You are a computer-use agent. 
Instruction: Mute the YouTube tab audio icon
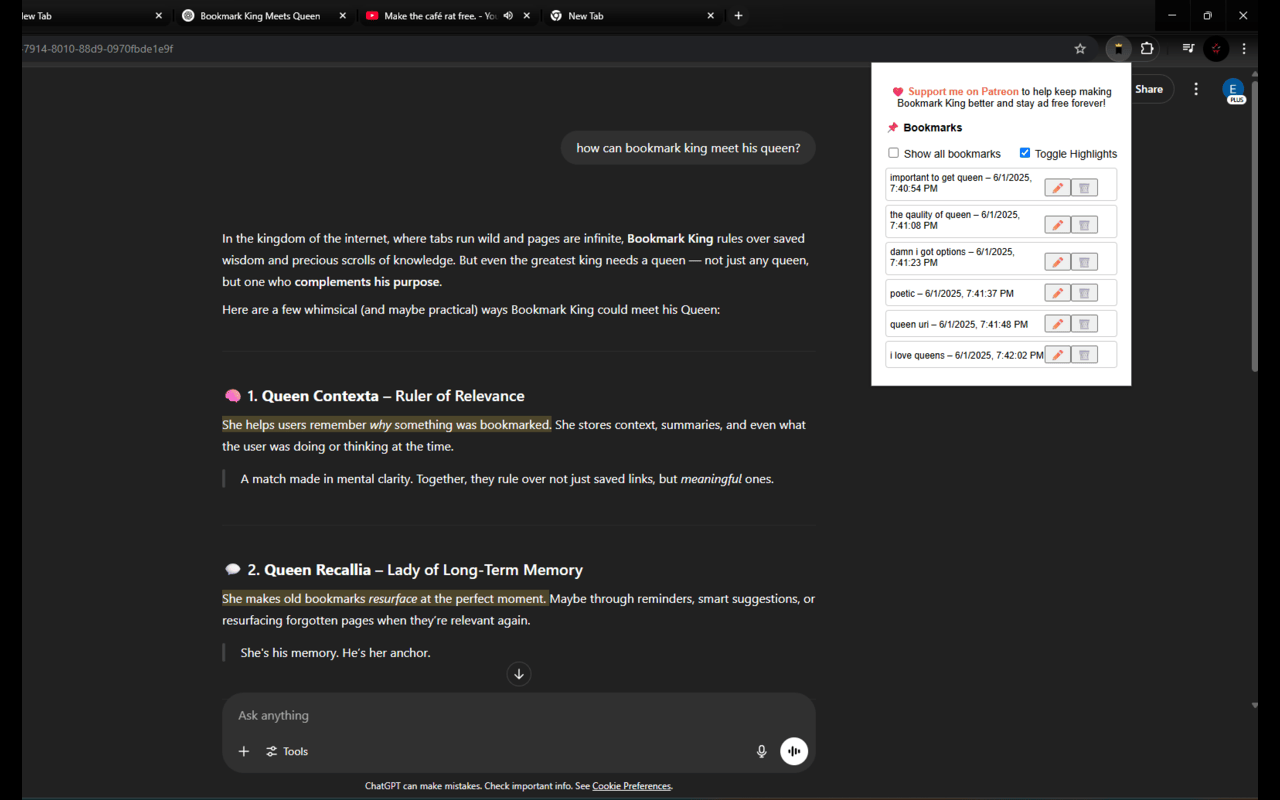point(508,16)
